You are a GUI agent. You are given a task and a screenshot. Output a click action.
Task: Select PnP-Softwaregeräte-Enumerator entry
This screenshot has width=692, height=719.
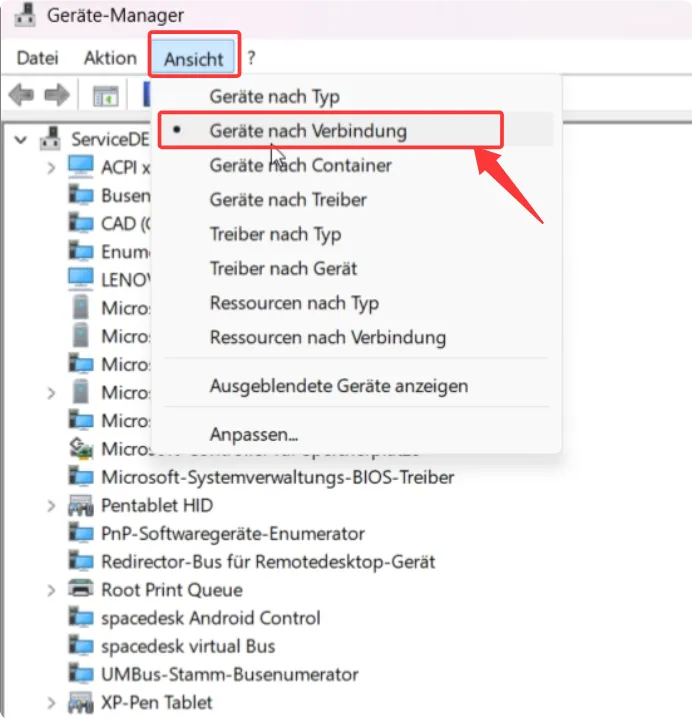(233, 534)
